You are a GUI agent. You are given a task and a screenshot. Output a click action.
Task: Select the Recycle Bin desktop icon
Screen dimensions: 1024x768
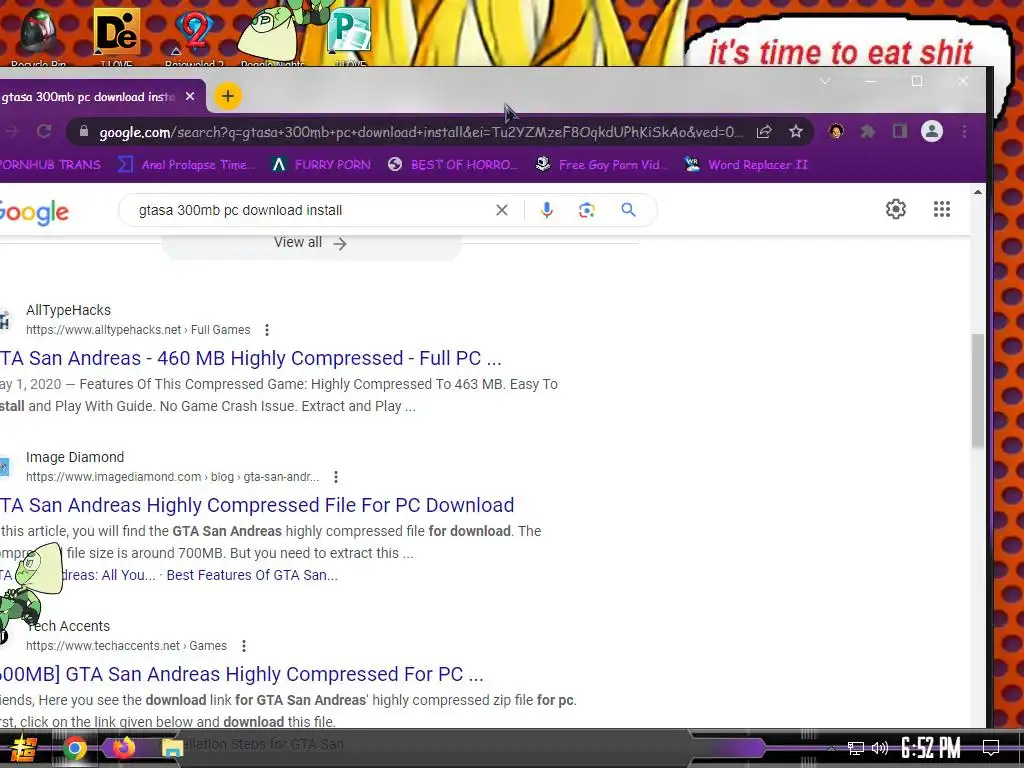pyautogui.click(x=38, y=36)
